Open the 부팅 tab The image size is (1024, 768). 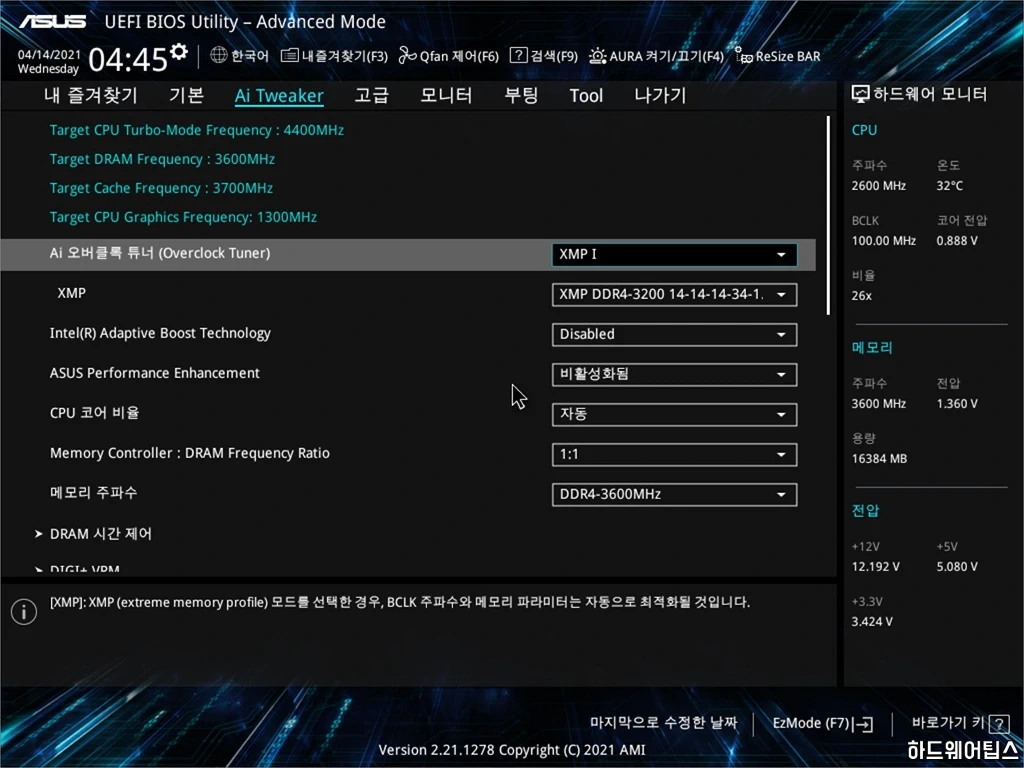click(520, 96)
